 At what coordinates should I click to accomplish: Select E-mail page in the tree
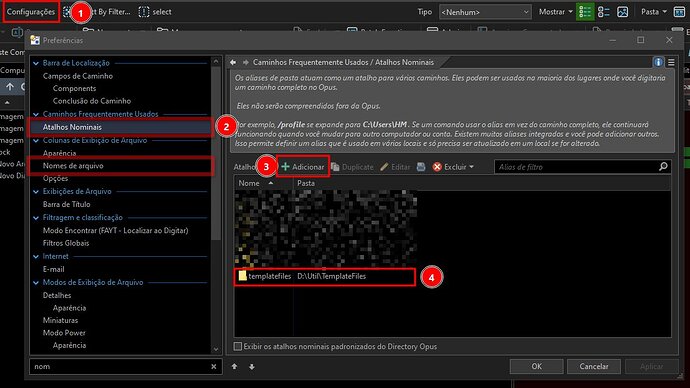(x=54, y=269)
